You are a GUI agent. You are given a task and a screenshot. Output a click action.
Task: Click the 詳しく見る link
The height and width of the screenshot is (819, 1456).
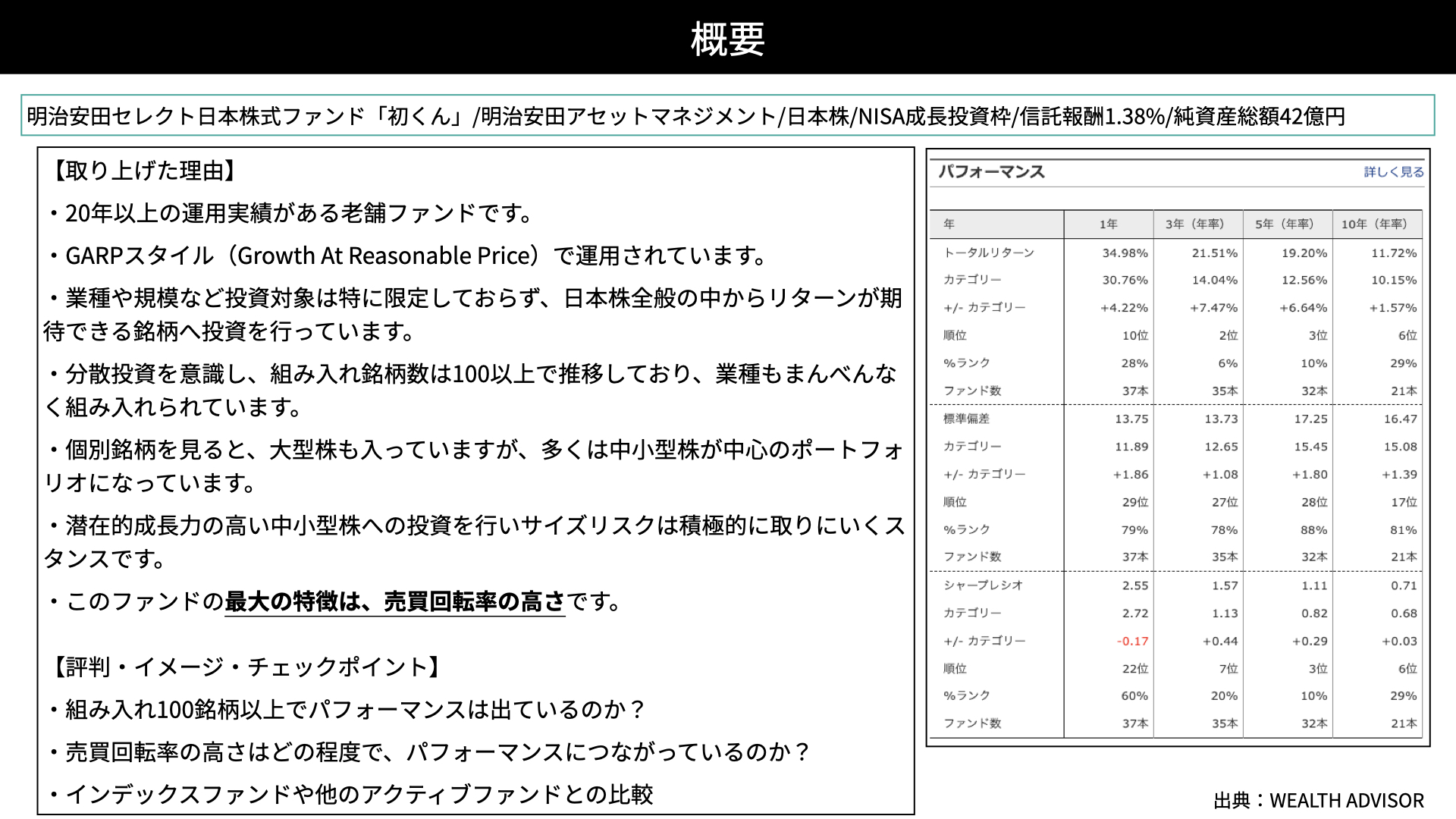1394,172
